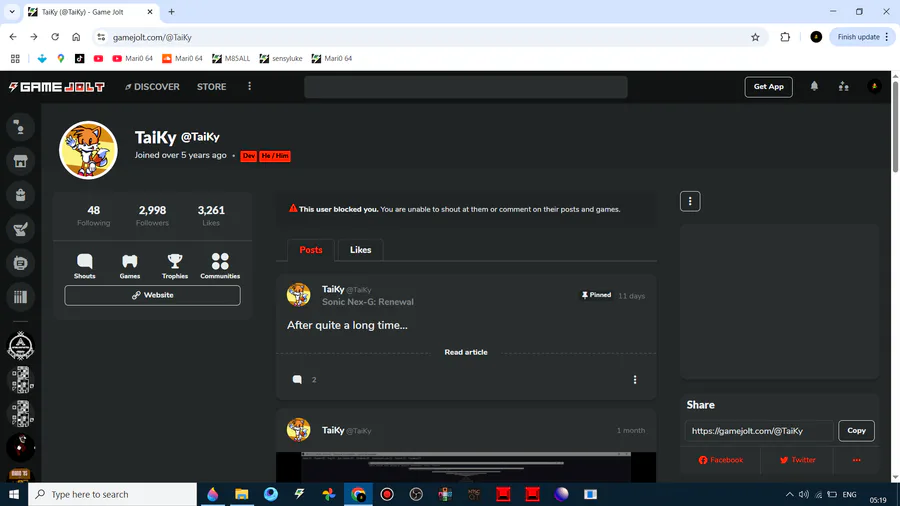Screen dimensions: 900x506
Task: Open the site information icon in address bar
Action: 101,37
